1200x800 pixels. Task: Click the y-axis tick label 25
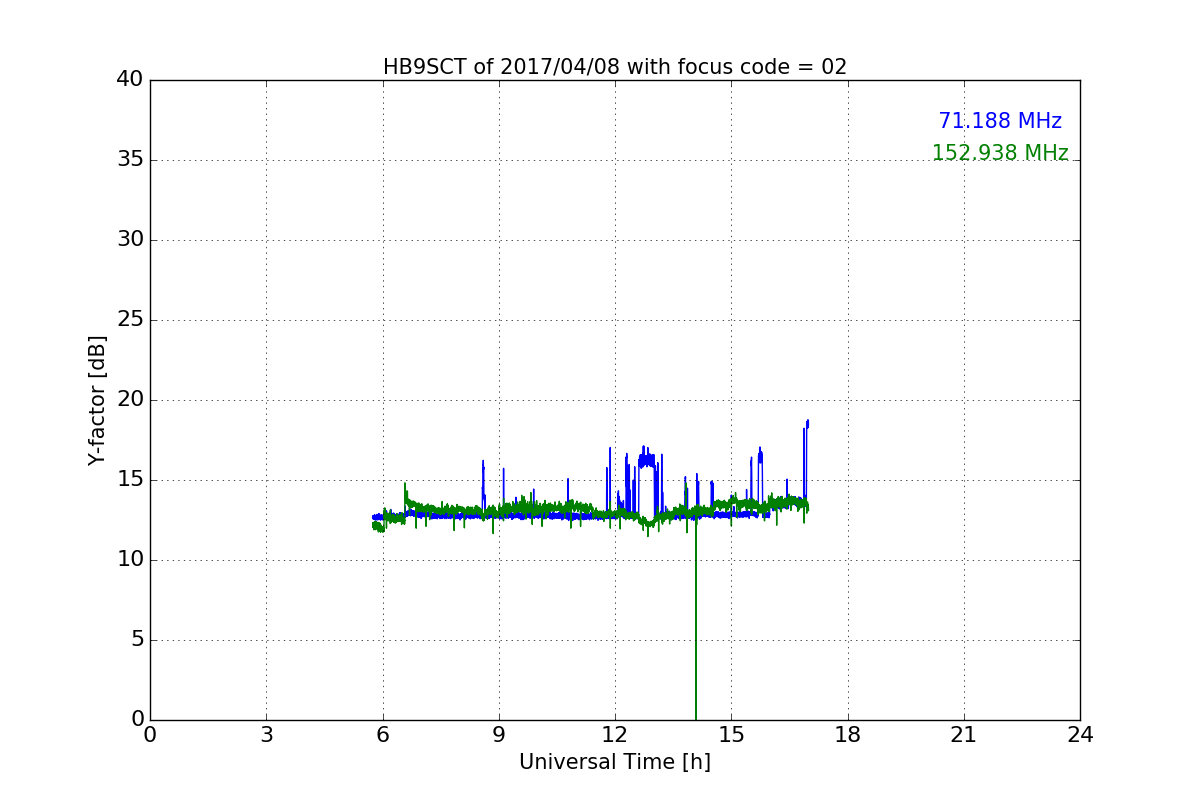(130, 320)
